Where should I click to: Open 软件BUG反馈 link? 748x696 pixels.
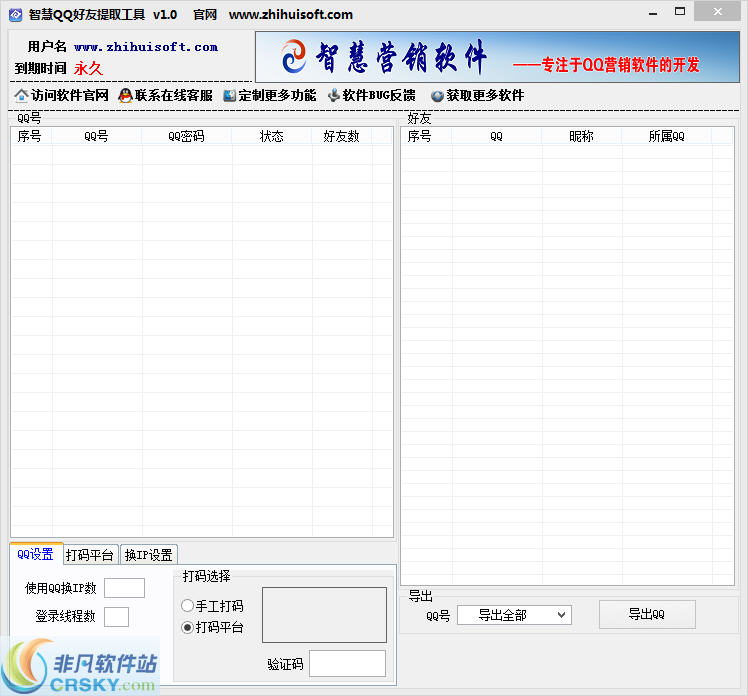(x=379, y=95)
